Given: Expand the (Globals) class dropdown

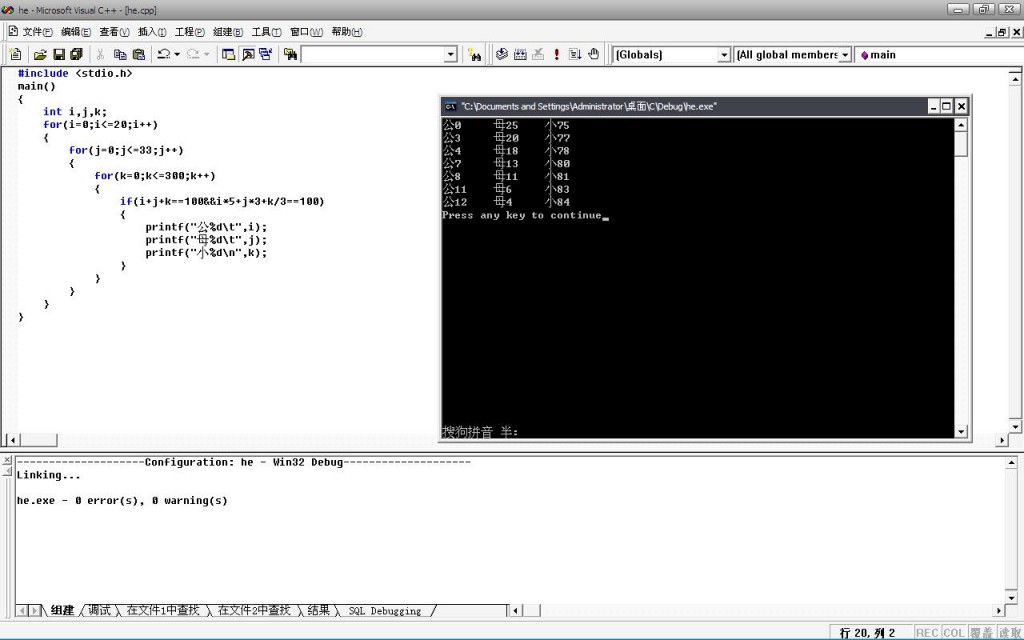Looking at the screenshot, I should click(724, 55).
